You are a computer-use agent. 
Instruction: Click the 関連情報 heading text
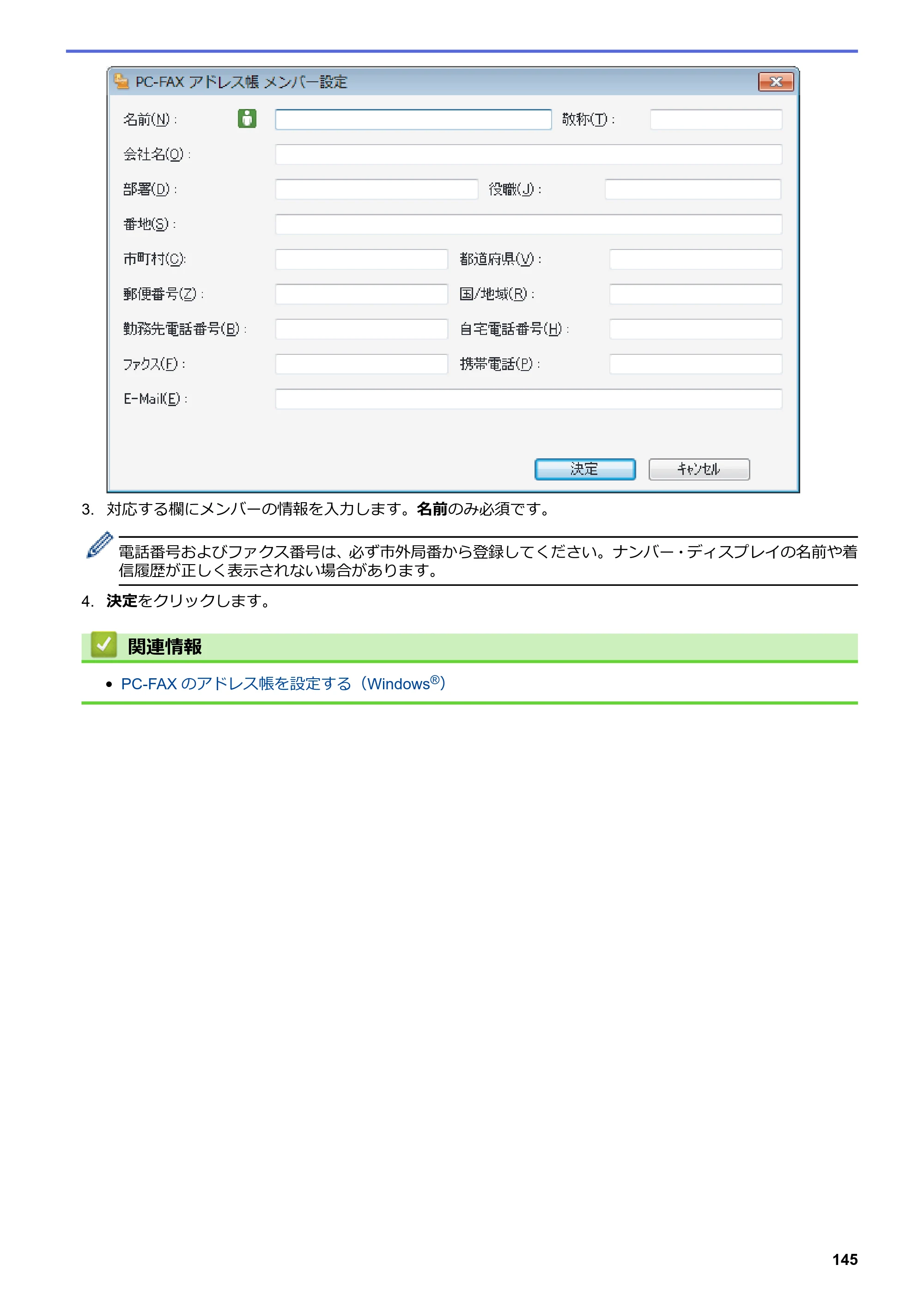pyautogui.click(x=164, y=647)
